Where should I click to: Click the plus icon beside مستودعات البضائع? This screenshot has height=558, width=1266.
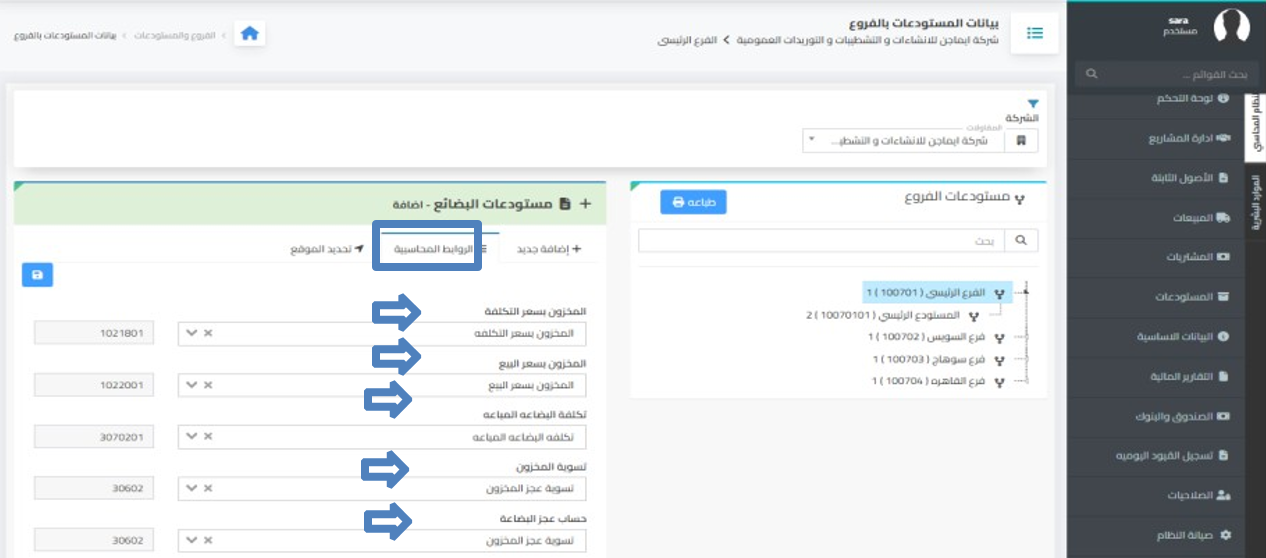click(585, 203)
